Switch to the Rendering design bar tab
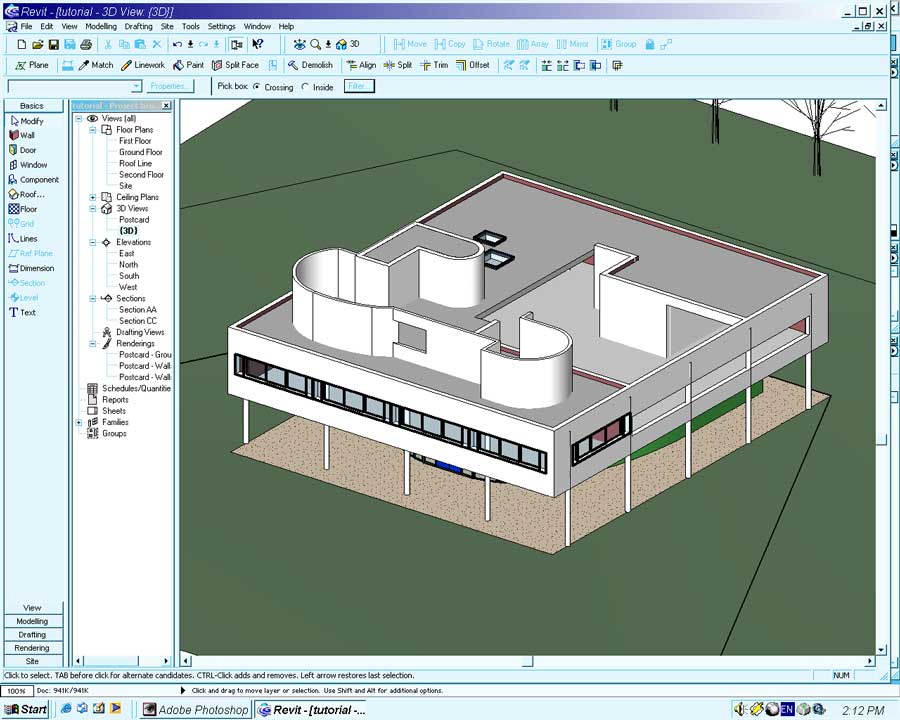 point(33,648)
